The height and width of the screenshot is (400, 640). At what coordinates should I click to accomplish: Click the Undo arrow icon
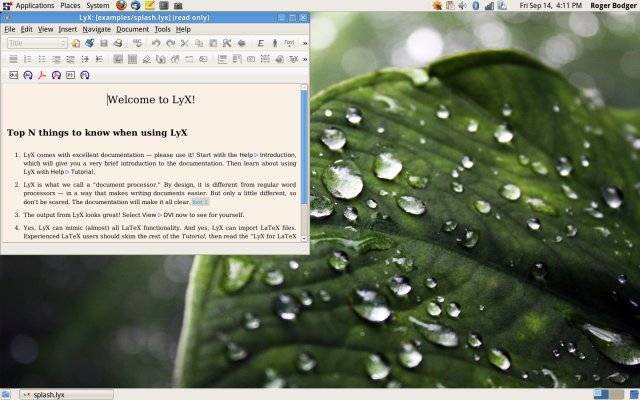[156, 43]
